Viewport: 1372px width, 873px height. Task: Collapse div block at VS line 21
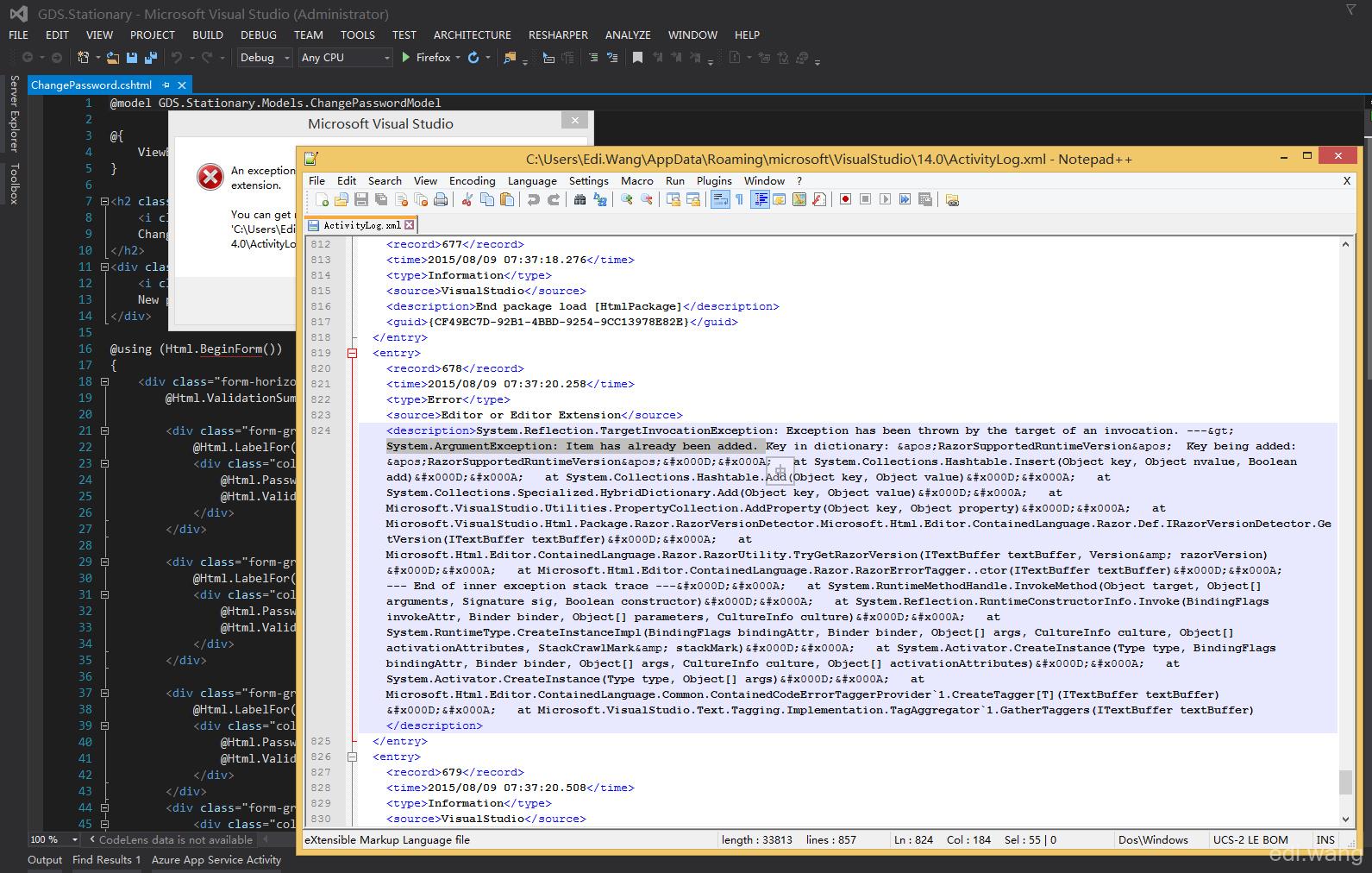click(104, 430)
